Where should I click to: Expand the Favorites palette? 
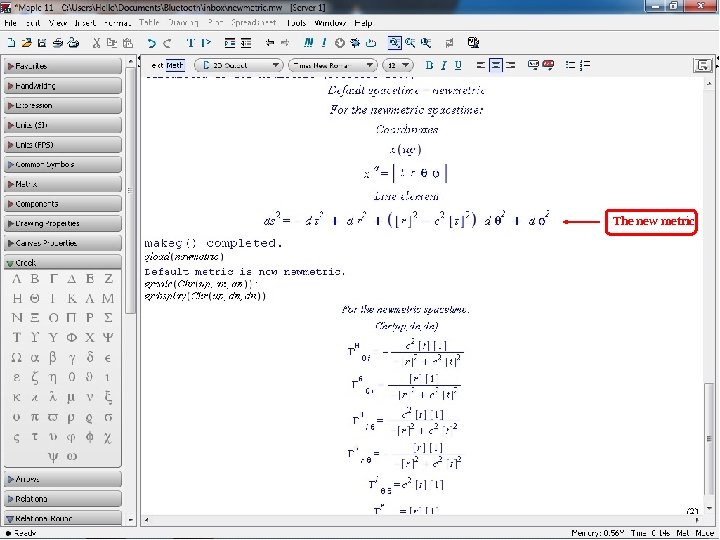click(x=63, y=66)
